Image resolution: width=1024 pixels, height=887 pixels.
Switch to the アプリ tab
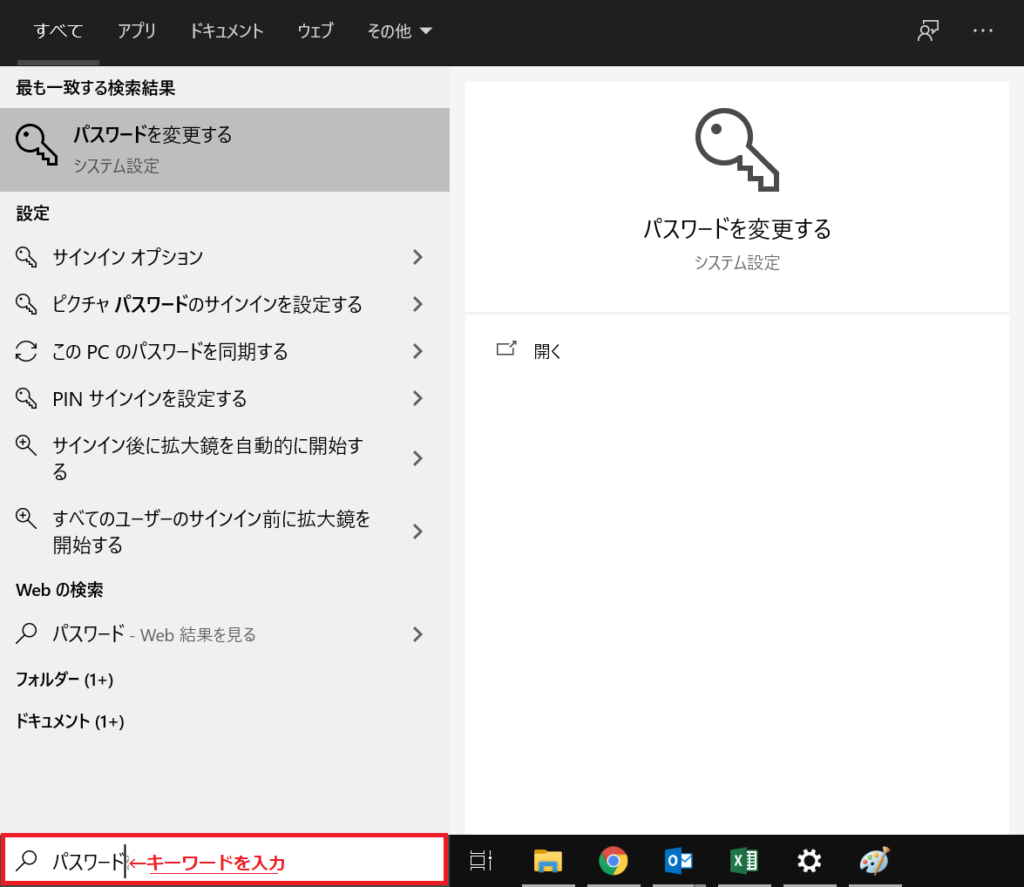tap(136, 31)
